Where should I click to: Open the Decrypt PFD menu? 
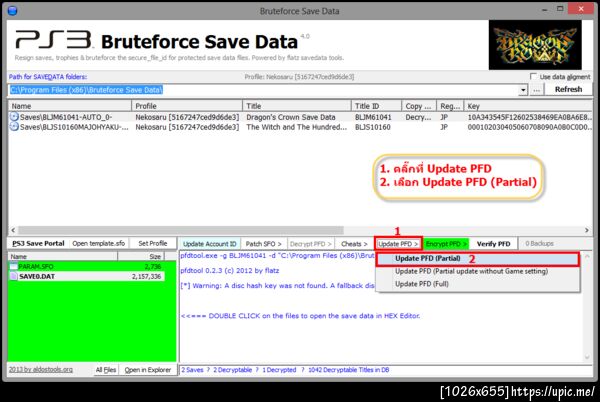pyautogui.click(x=310, y=244)
